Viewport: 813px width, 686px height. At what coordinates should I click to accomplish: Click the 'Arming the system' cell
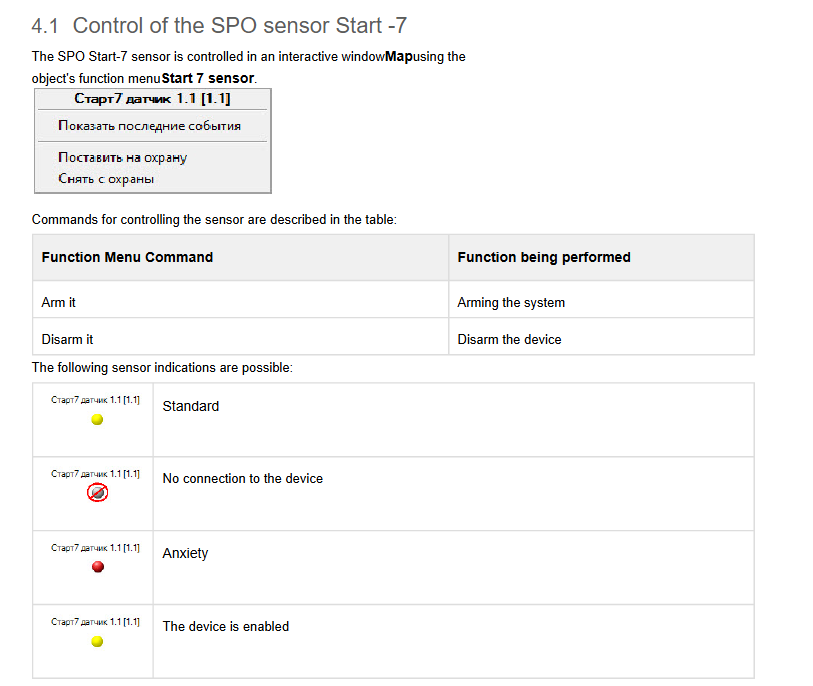(601, 302)
